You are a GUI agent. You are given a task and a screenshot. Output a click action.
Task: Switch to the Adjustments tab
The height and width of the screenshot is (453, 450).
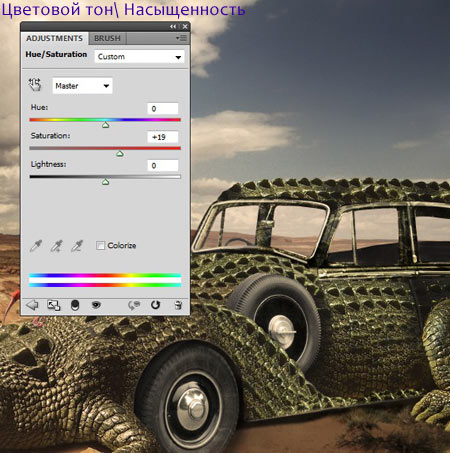(x=54, y=38)
